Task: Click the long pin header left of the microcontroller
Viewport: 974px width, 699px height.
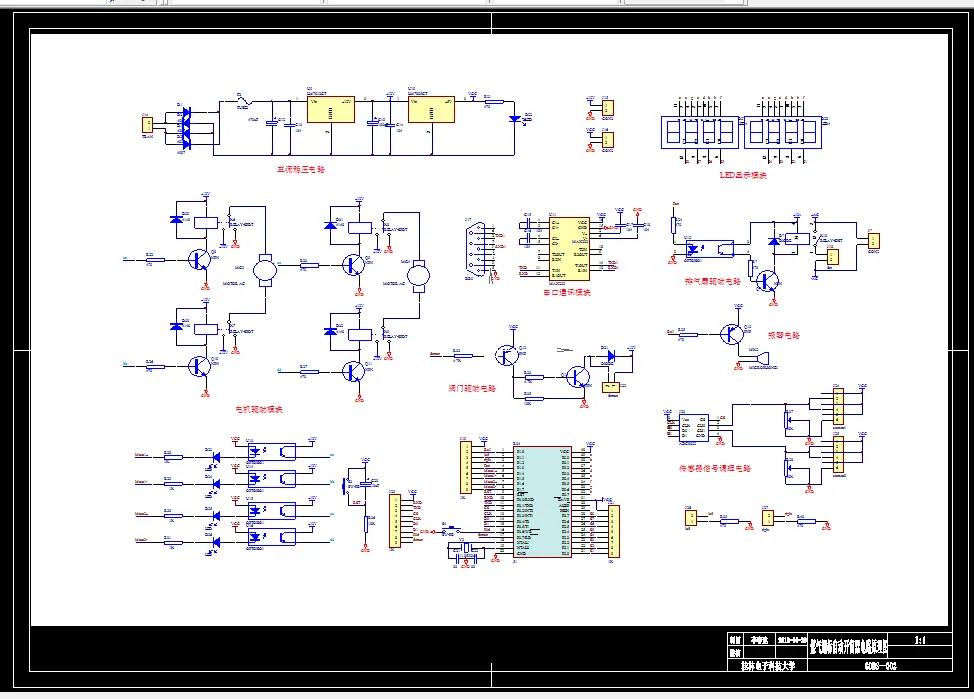Action: coord(465,467)
